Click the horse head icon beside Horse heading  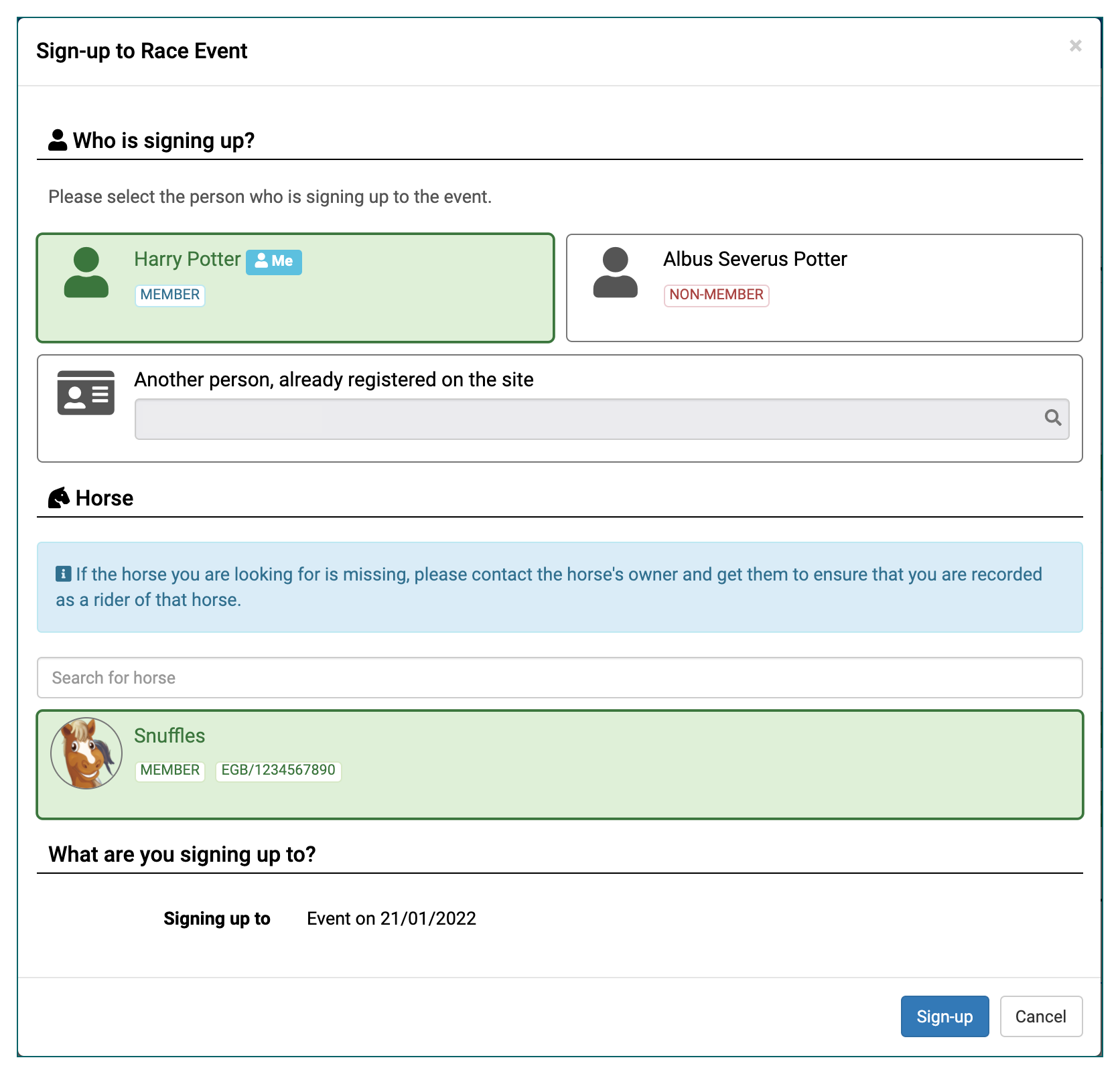tap(59, 497)
